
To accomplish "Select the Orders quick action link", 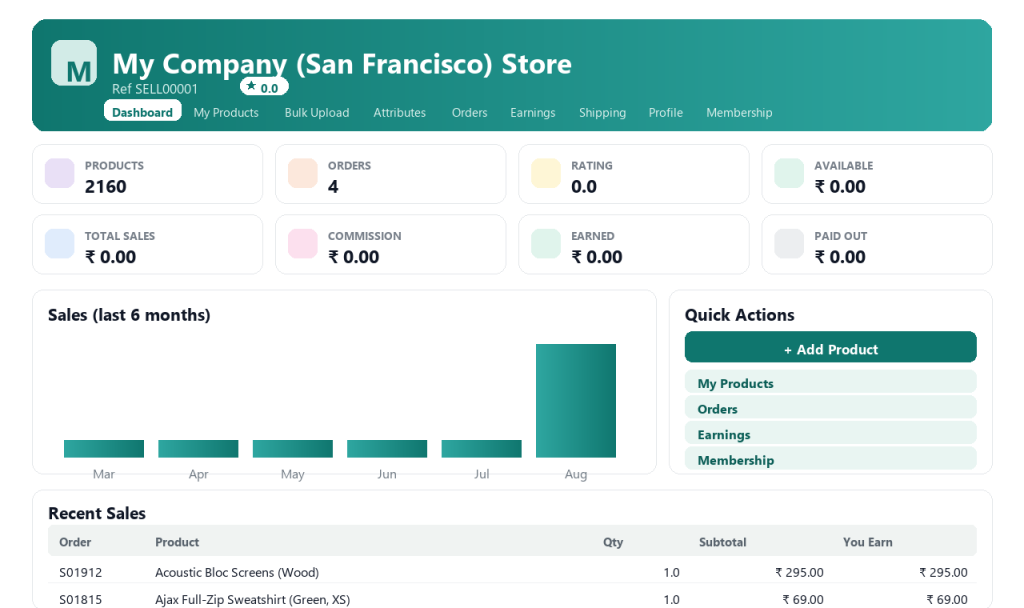I will (831, 408).
